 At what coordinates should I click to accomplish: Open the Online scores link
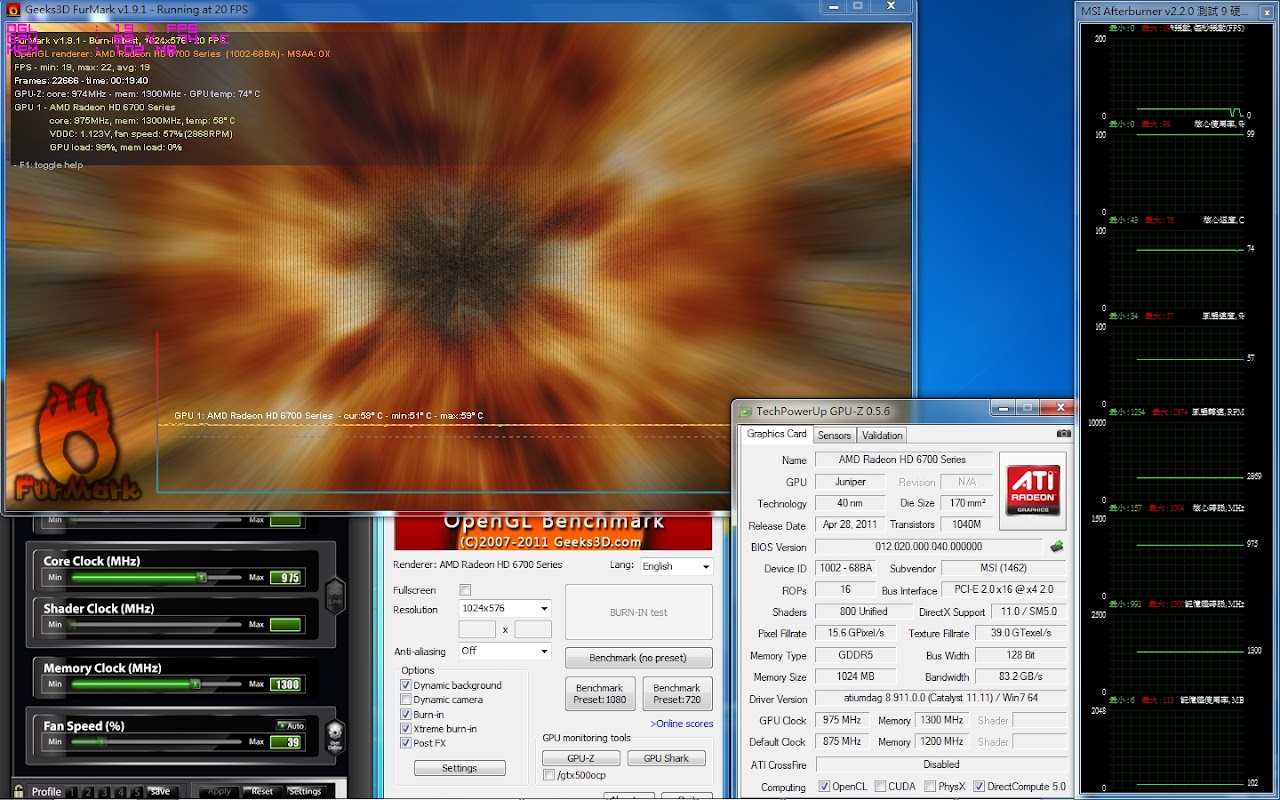click(682, 724)
